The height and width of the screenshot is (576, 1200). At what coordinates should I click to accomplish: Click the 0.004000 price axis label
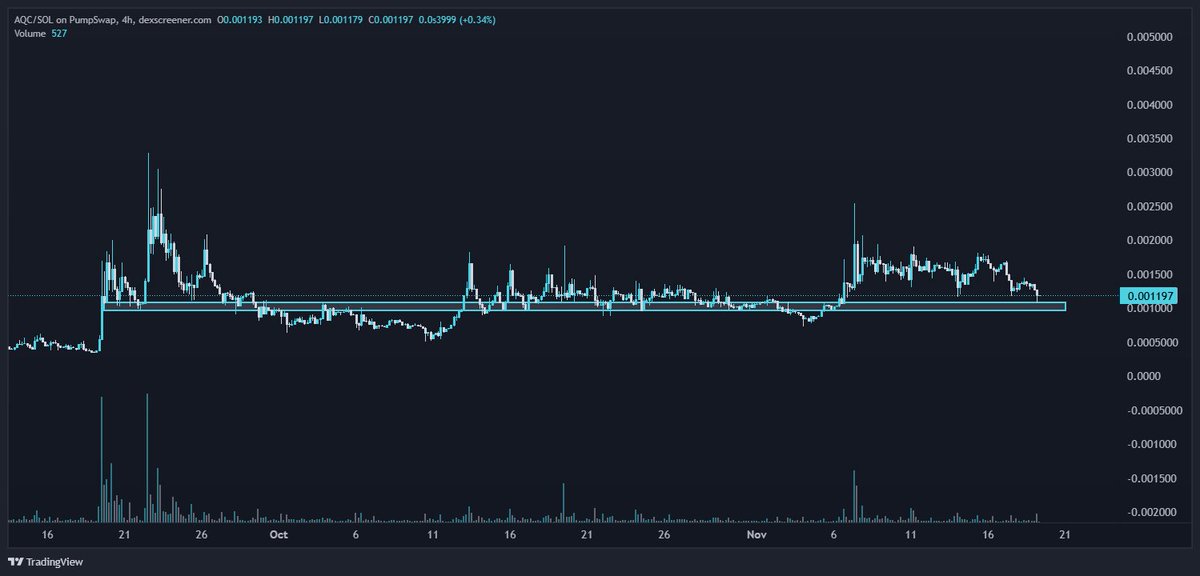tap(1150, 105)
